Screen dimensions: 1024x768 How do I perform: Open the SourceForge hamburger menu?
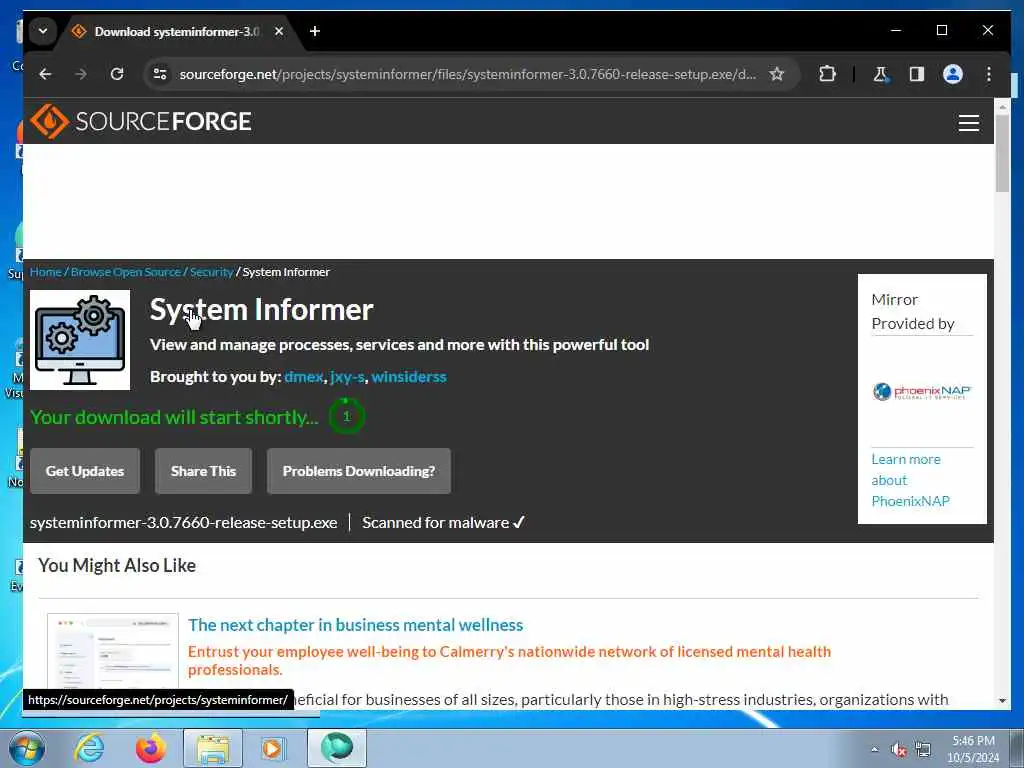point(968,123)
